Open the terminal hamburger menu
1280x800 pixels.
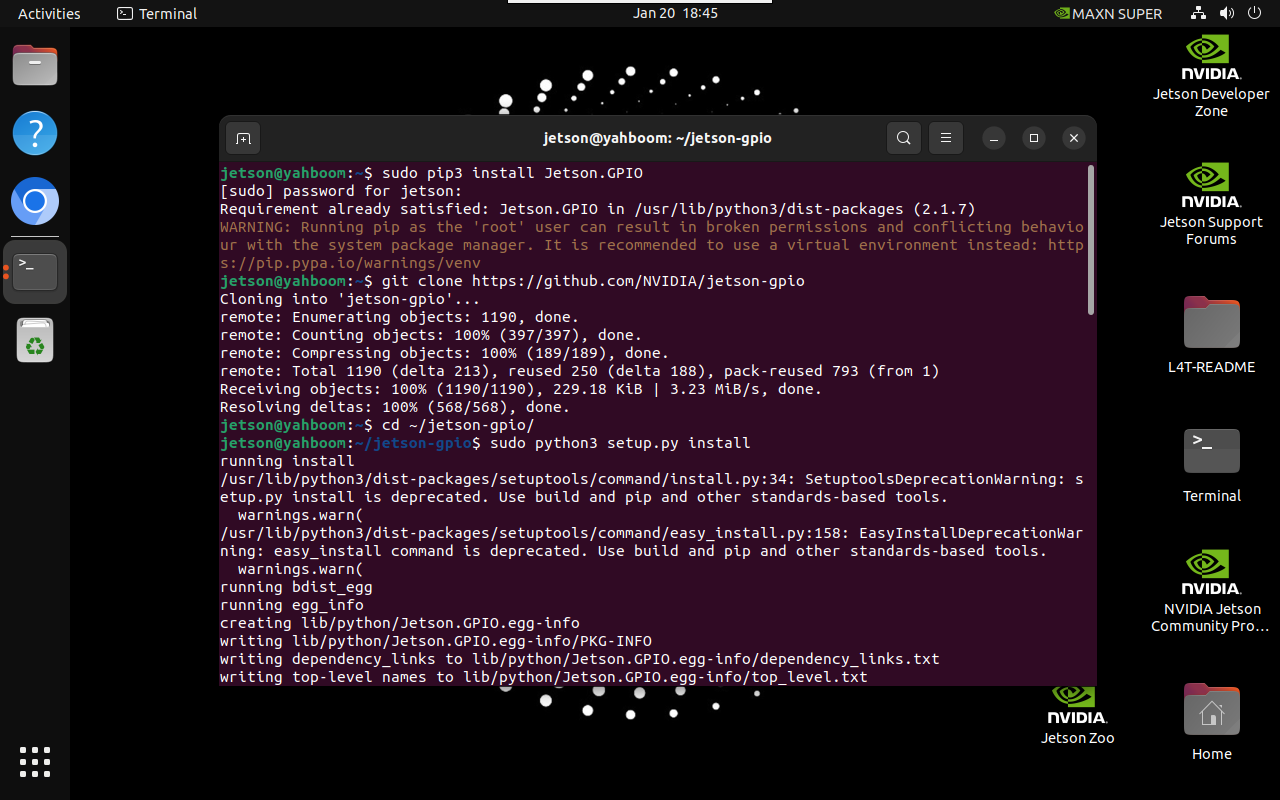(x=945, y=138)
